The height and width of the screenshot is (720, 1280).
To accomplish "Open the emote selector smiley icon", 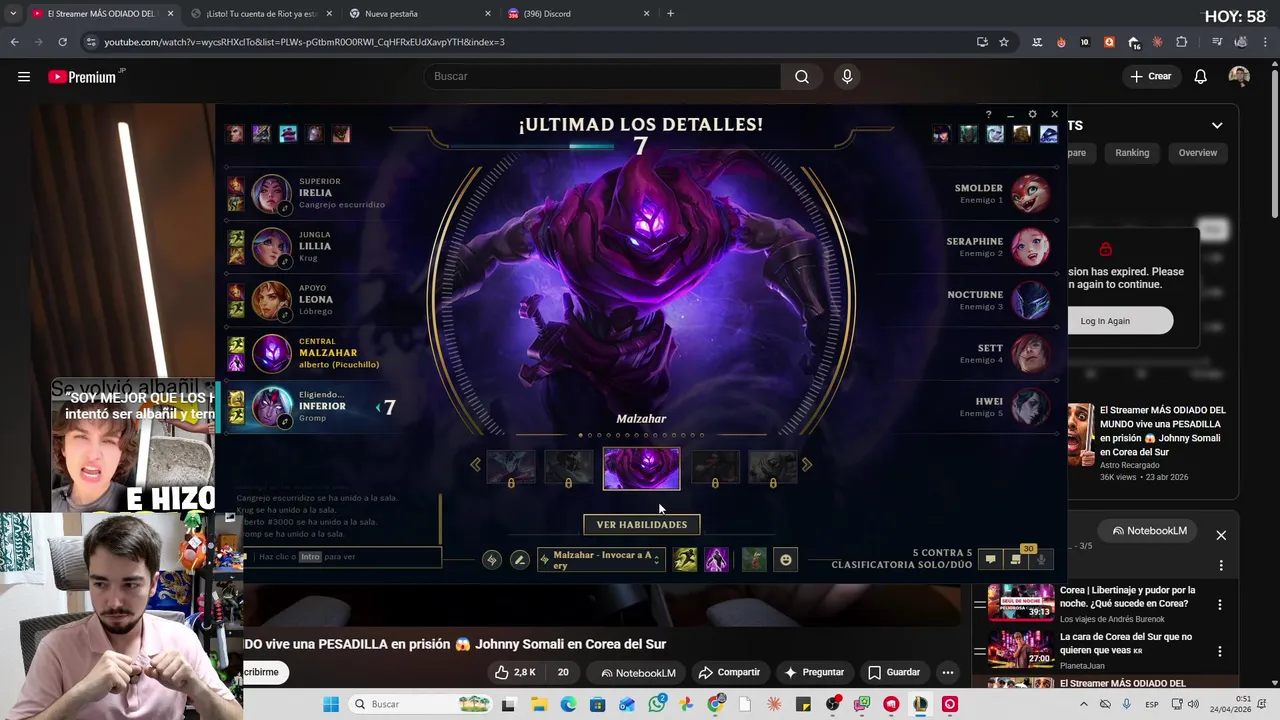I will [x=786, y=560].
